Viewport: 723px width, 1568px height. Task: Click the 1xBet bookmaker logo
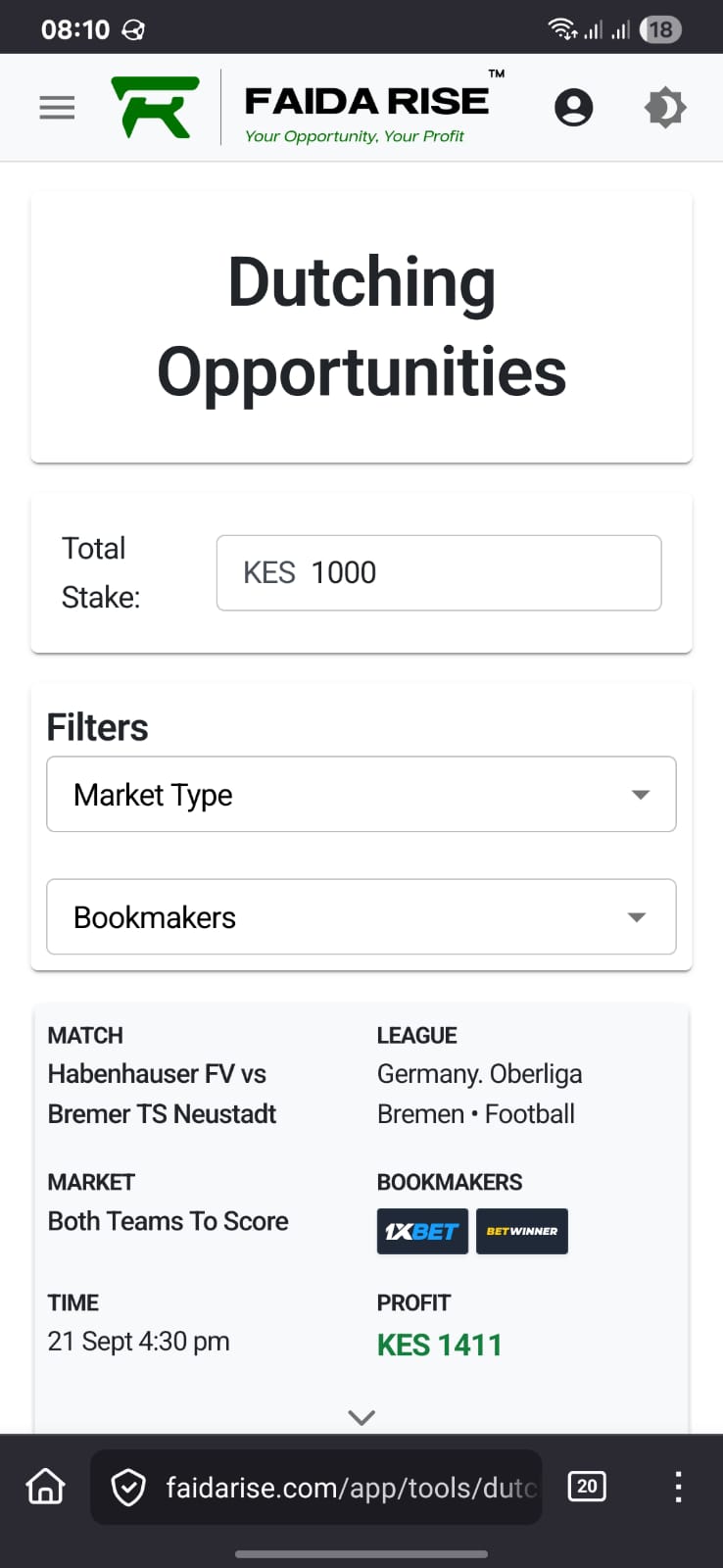[422, 1231]
